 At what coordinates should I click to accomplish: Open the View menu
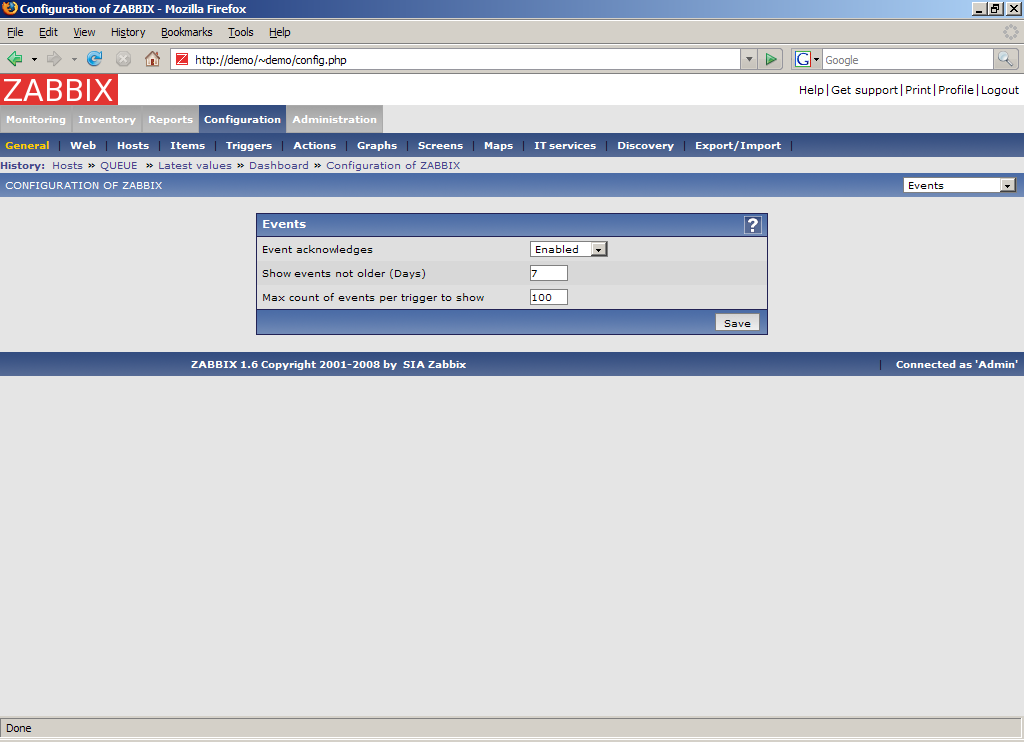[x=84, y=32]
